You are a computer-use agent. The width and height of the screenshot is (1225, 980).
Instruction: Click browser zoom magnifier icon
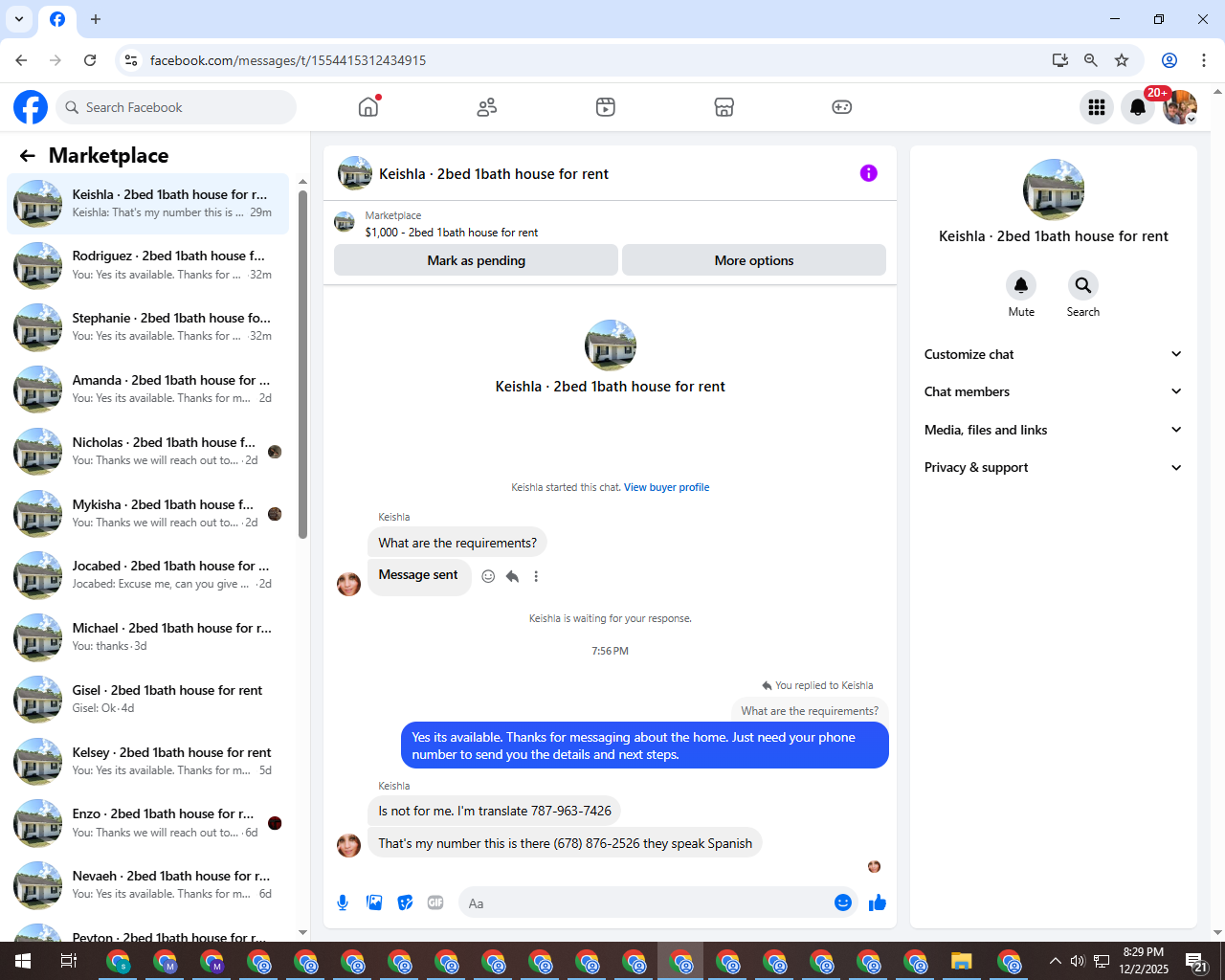(x=1091, y=60)
